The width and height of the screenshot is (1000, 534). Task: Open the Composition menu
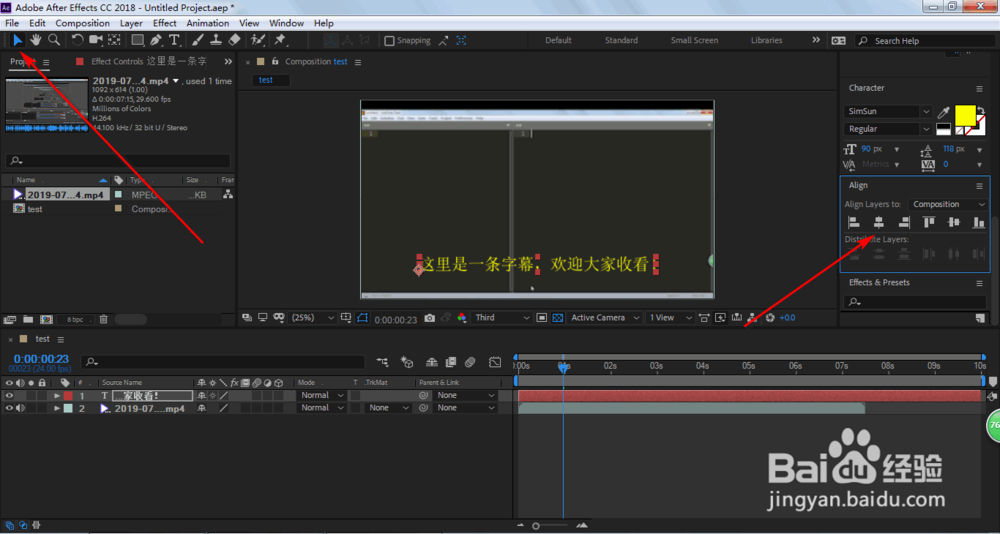coord(82,23)
